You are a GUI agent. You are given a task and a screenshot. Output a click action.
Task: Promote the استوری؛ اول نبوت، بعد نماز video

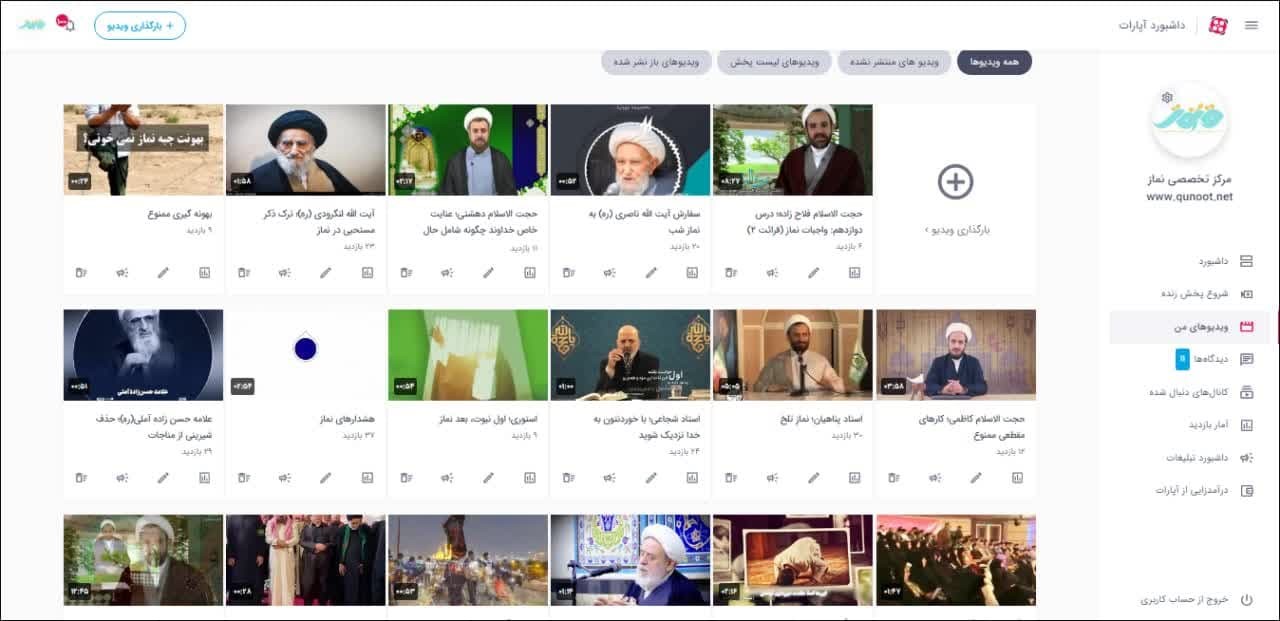pyautogui.click(x=447, y=478)
